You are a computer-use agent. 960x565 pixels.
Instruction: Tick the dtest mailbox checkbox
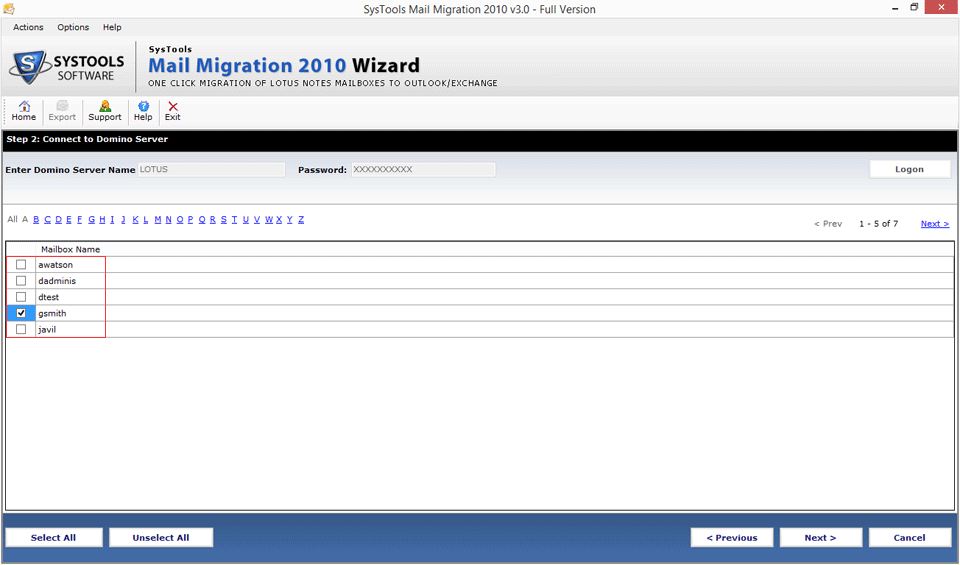(x=21, y=297)
